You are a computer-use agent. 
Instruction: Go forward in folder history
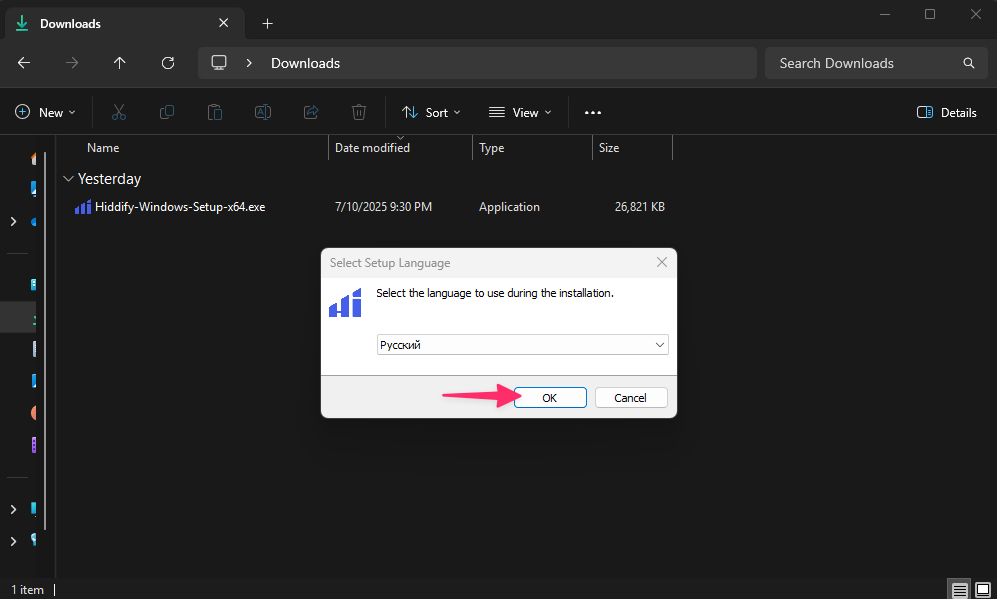pyautogui.click(x=72, y=63)
